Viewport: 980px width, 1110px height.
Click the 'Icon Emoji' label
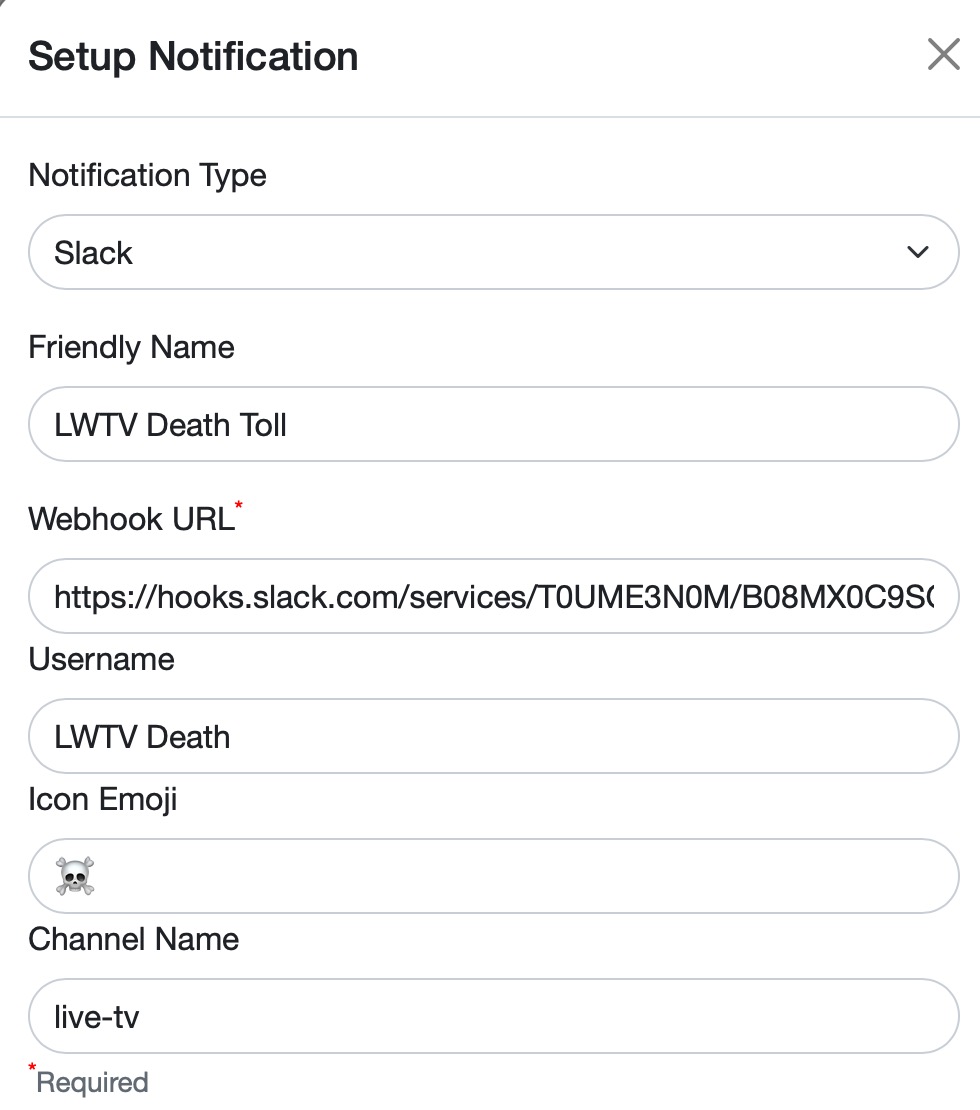[x=103, y=800]
